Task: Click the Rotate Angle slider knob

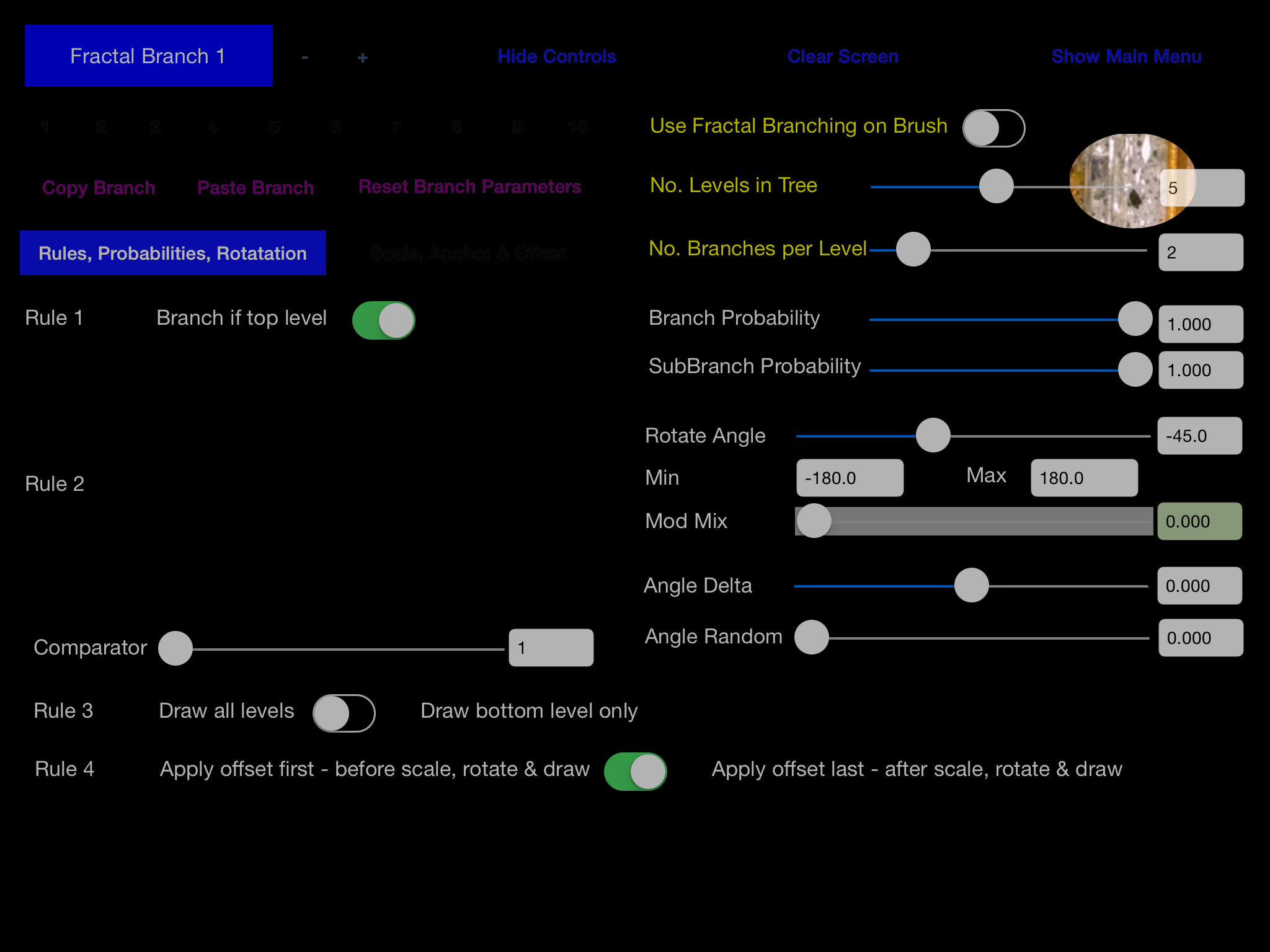Action: (933, 435)
